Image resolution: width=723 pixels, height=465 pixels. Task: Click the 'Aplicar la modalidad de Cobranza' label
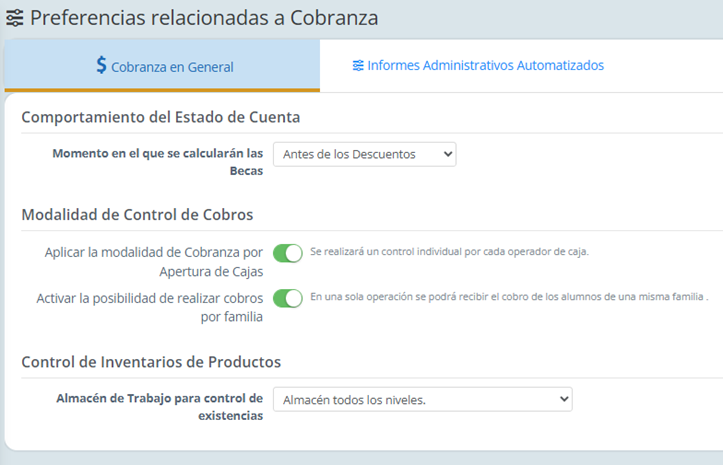point(154,261)
